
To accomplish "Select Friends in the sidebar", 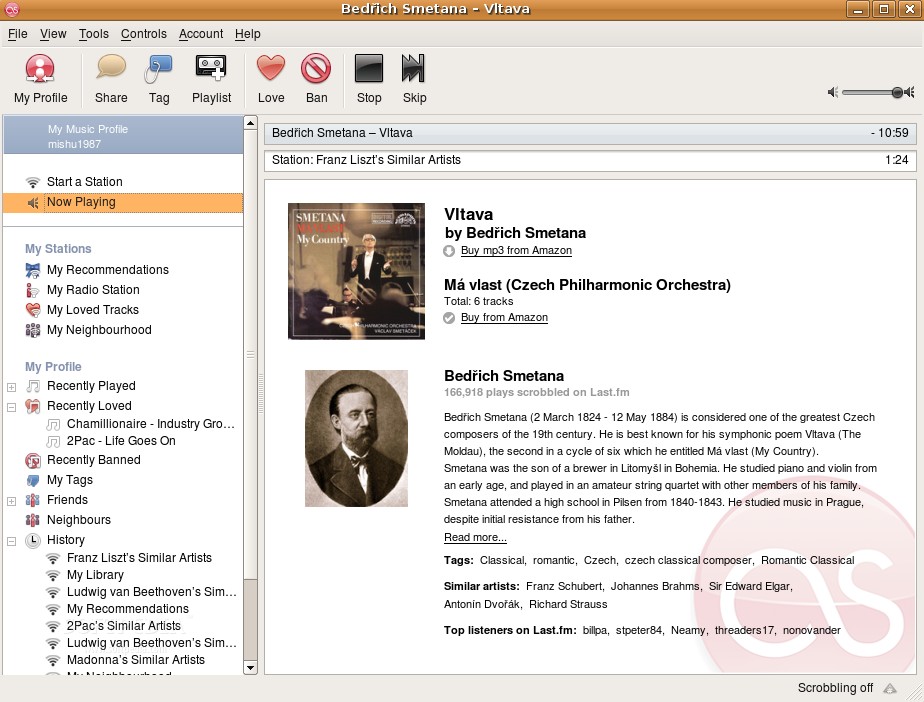I will 67,500.
